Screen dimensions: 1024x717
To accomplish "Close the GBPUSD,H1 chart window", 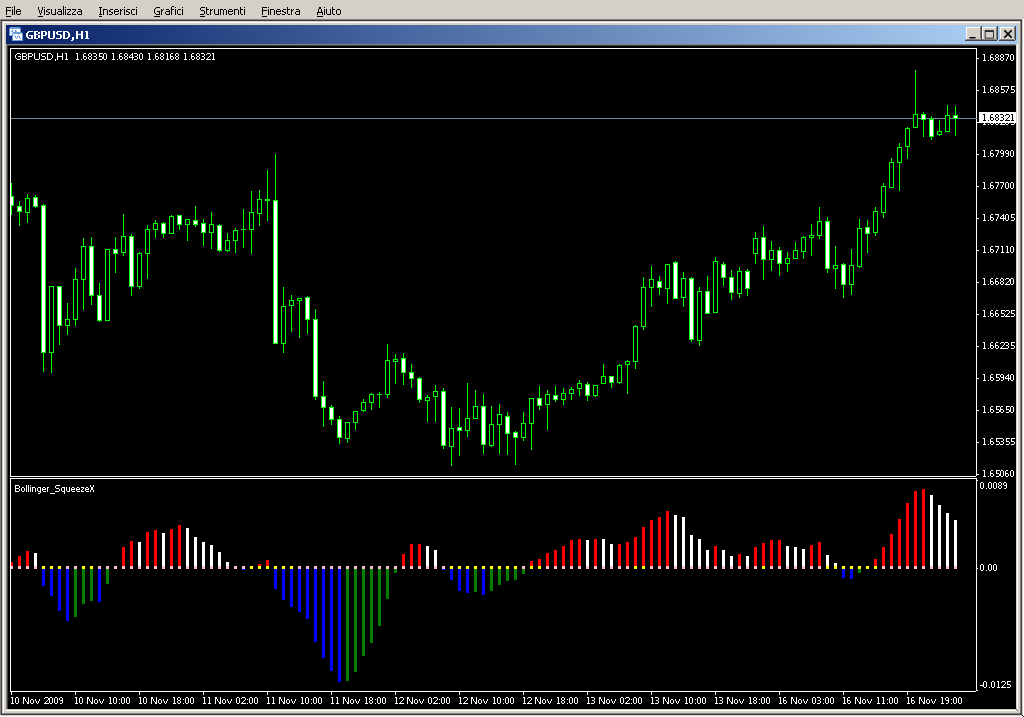I will coord(1008,34).
